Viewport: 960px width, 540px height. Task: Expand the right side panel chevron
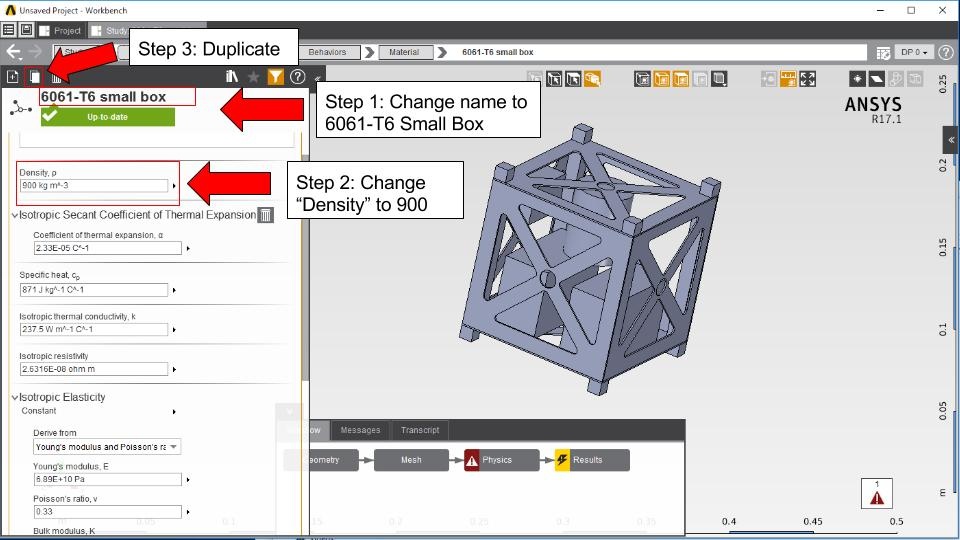(x=951, y=140)
